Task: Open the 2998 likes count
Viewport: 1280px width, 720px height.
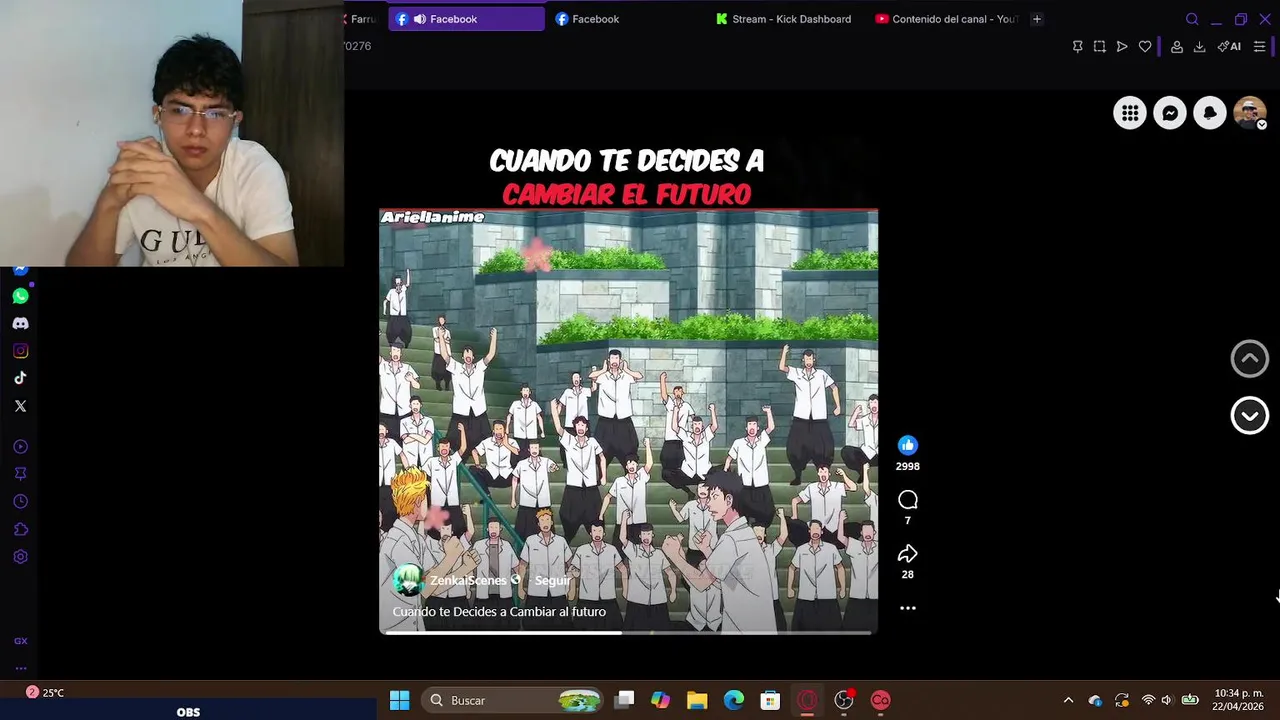Action: (907, 467)
